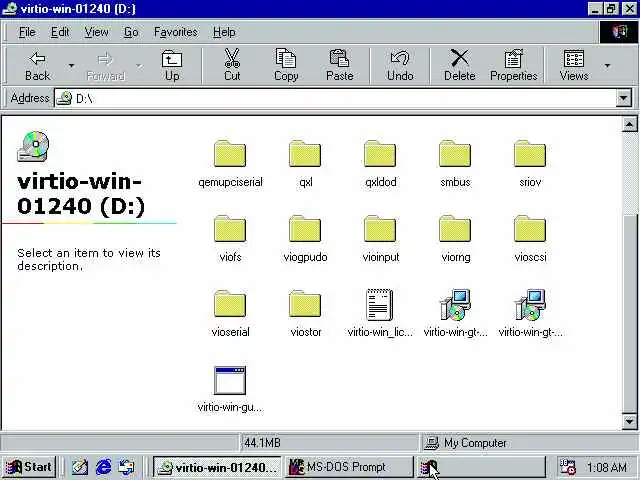Image resolution: width=640 pixels, height=480 pixels.
Task: Click the virtio-win-01240 taskbar button
Action: pyautogui.click(x=217, y=467)
